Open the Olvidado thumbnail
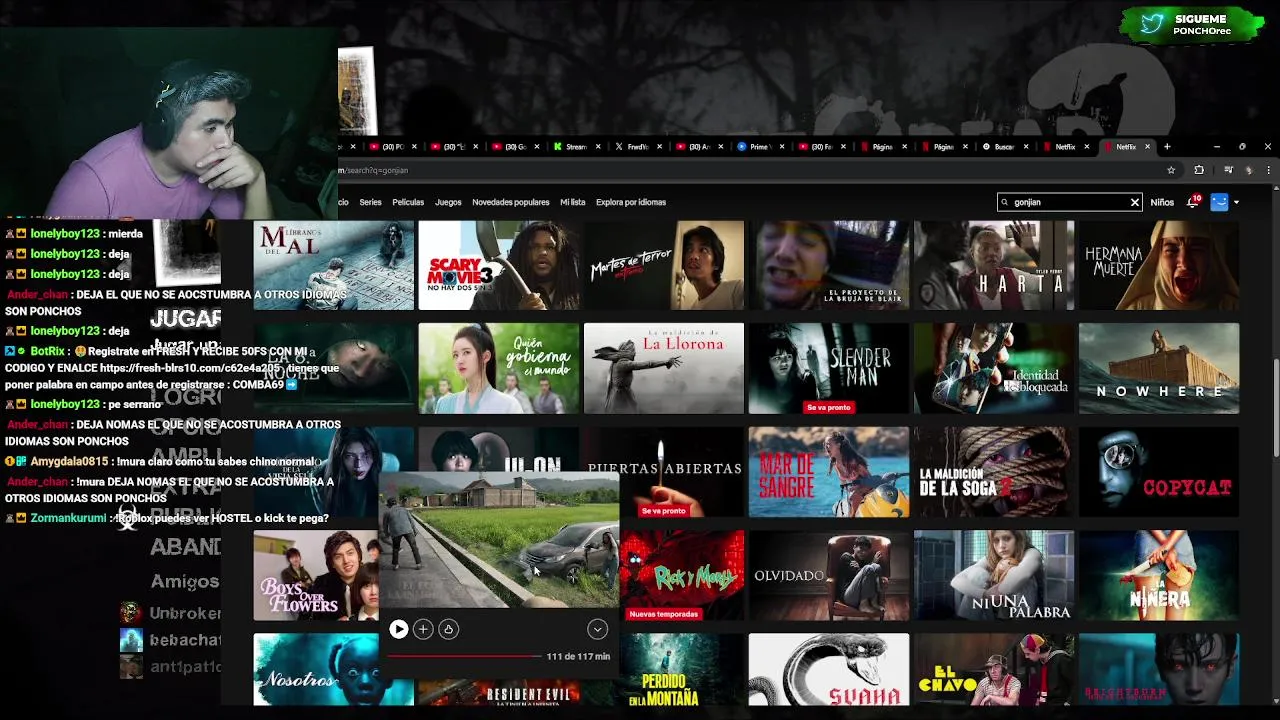The height and width of the screenshot is (720, 1280). coord(829,575)
